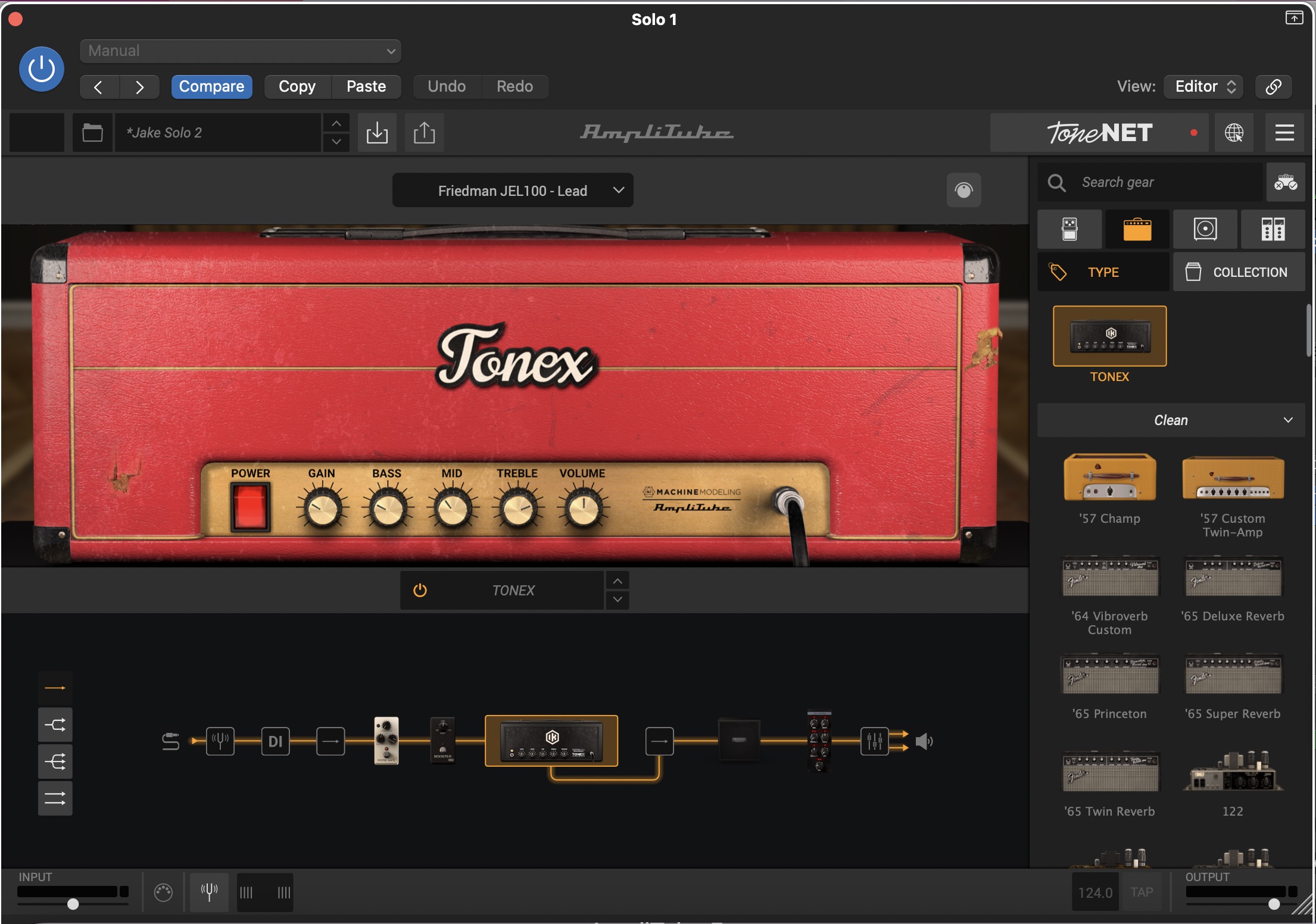
Task: Click the Redo button
Action: 514,87
